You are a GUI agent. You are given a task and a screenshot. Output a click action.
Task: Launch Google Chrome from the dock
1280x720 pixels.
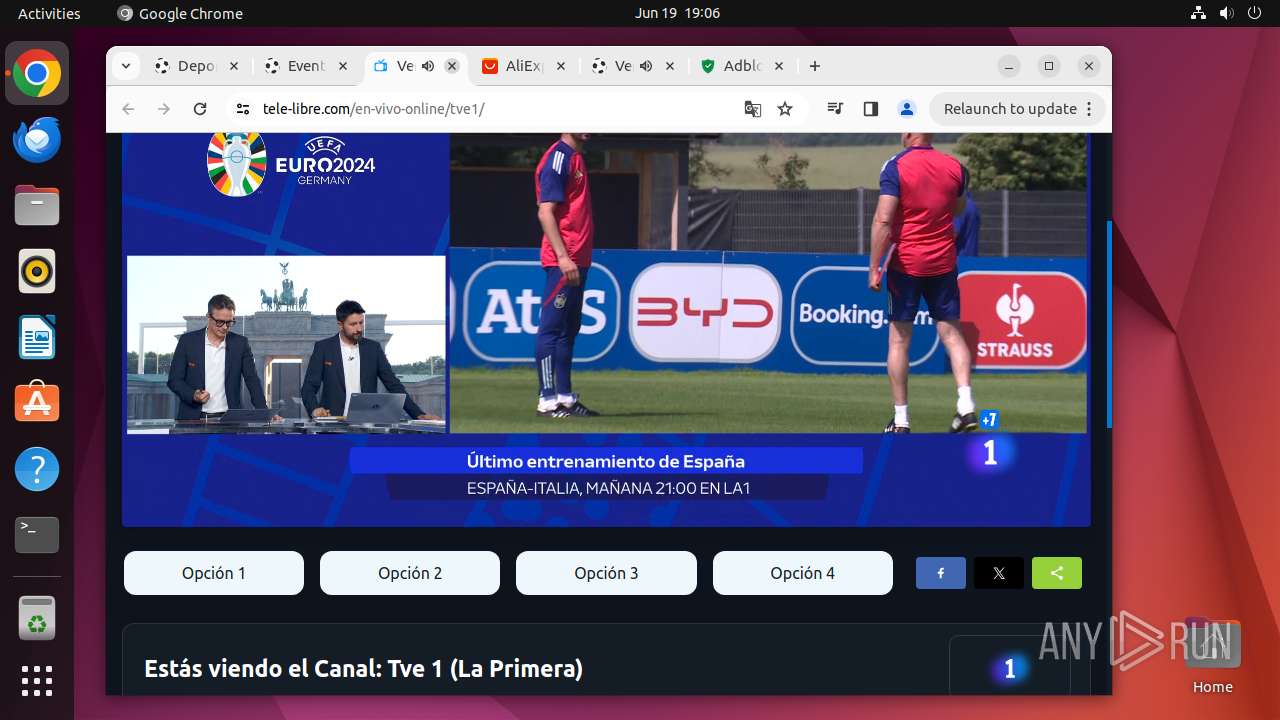[x=37, y=74]
